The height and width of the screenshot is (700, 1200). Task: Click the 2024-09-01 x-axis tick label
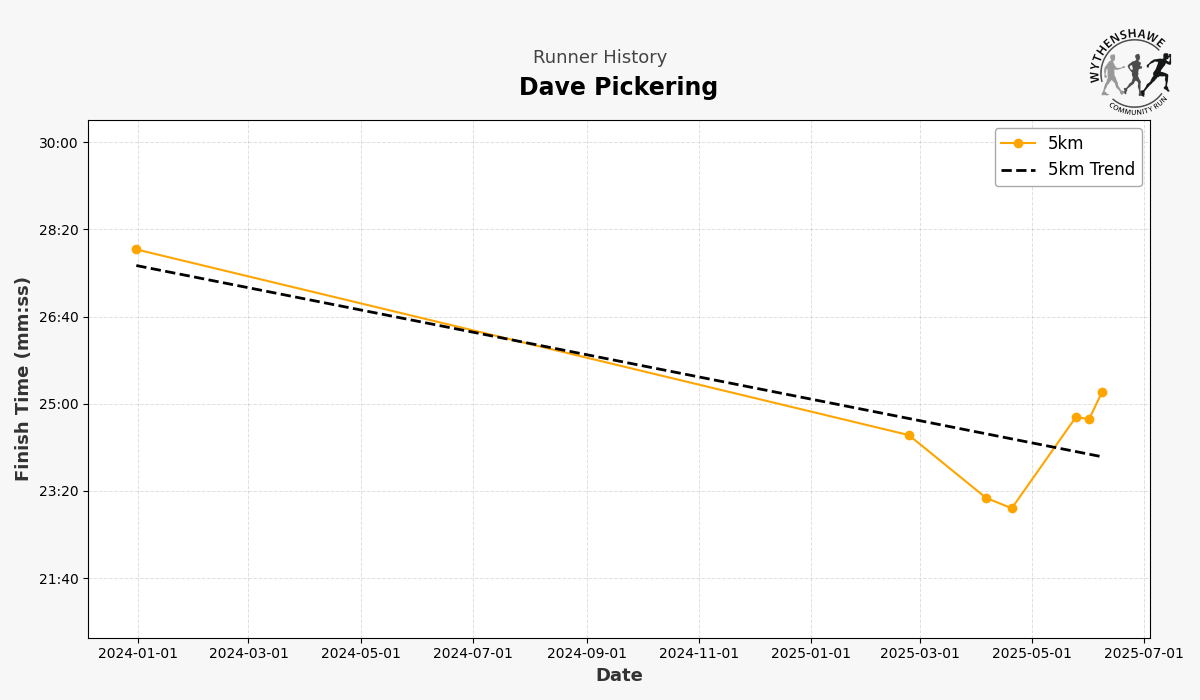coord(587,654)
